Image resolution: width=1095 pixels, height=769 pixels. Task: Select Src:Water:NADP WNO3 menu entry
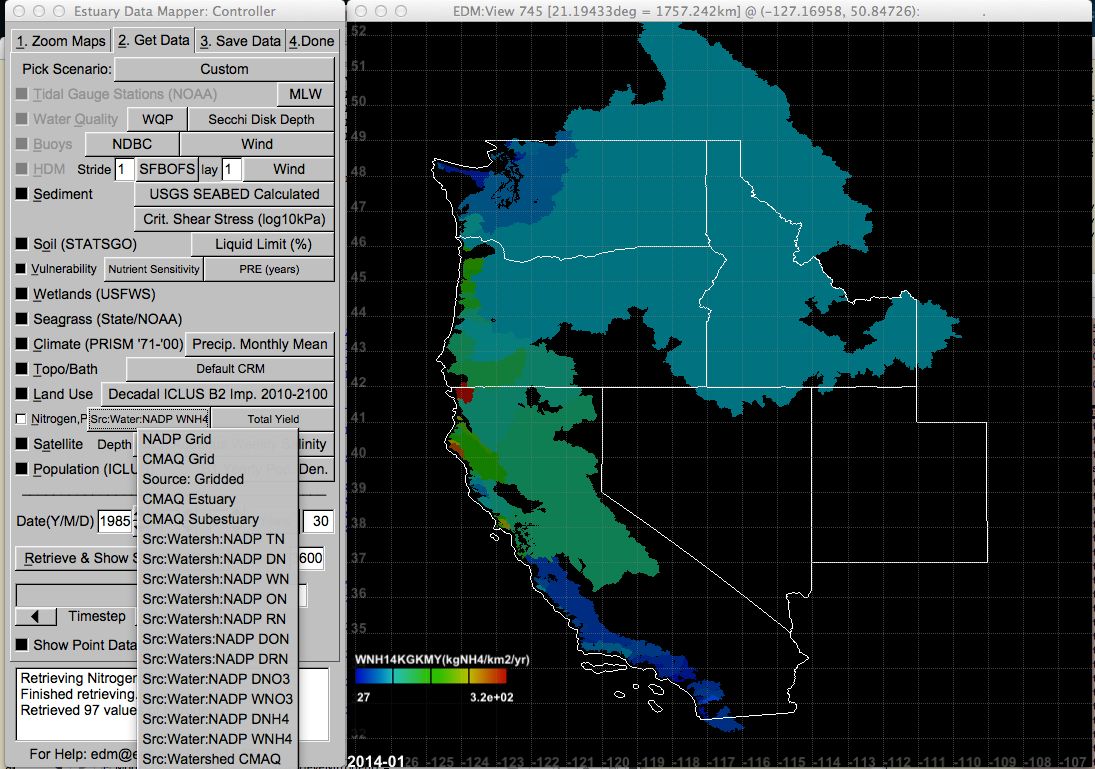[217, 699]
